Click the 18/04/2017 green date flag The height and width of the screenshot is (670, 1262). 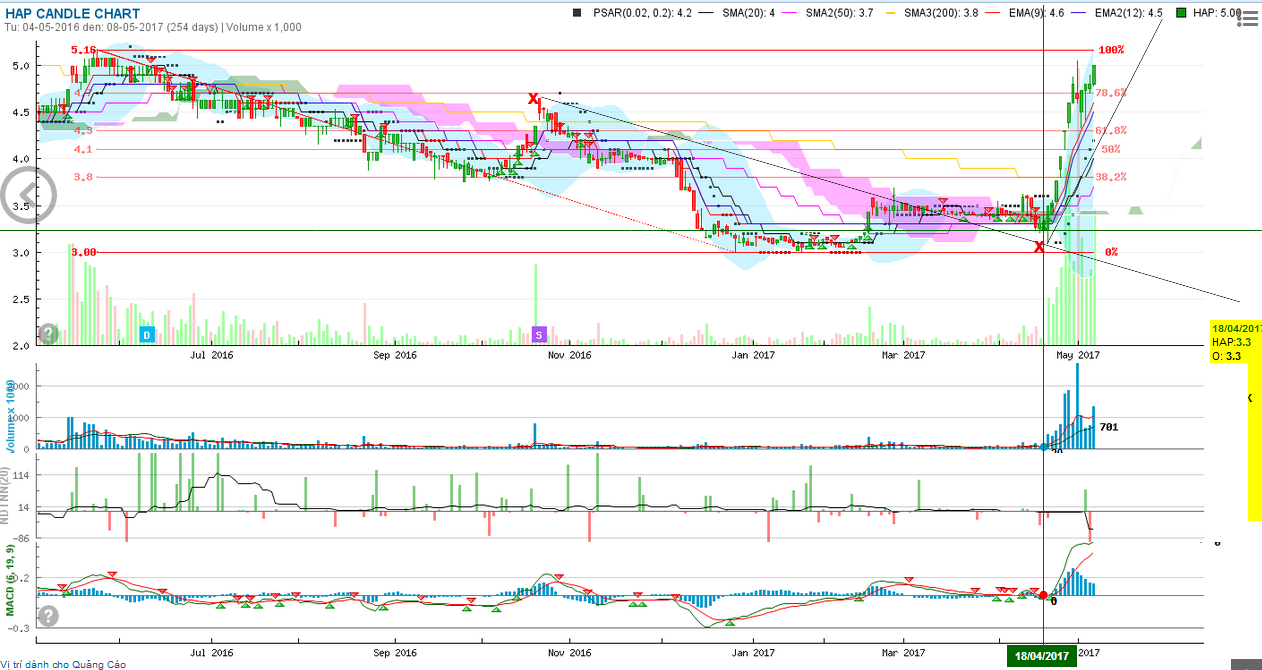(1043, 656)
